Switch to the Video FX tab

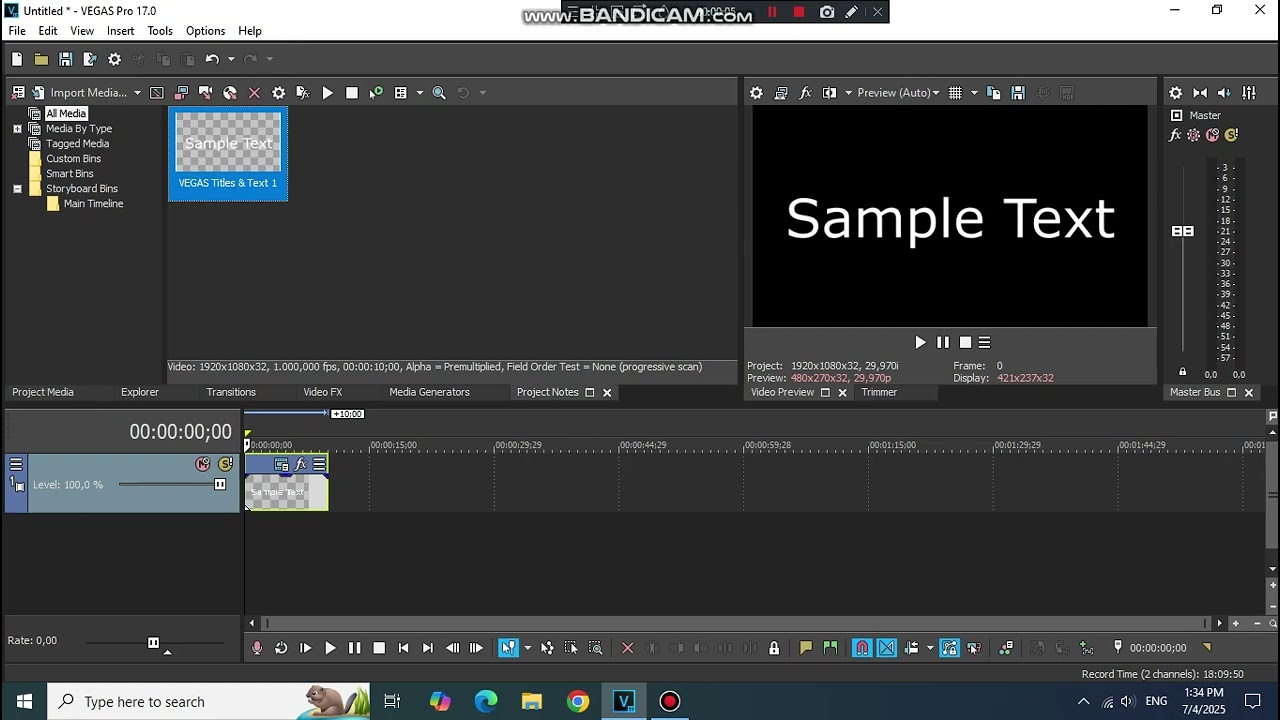[x=323, y=392]
